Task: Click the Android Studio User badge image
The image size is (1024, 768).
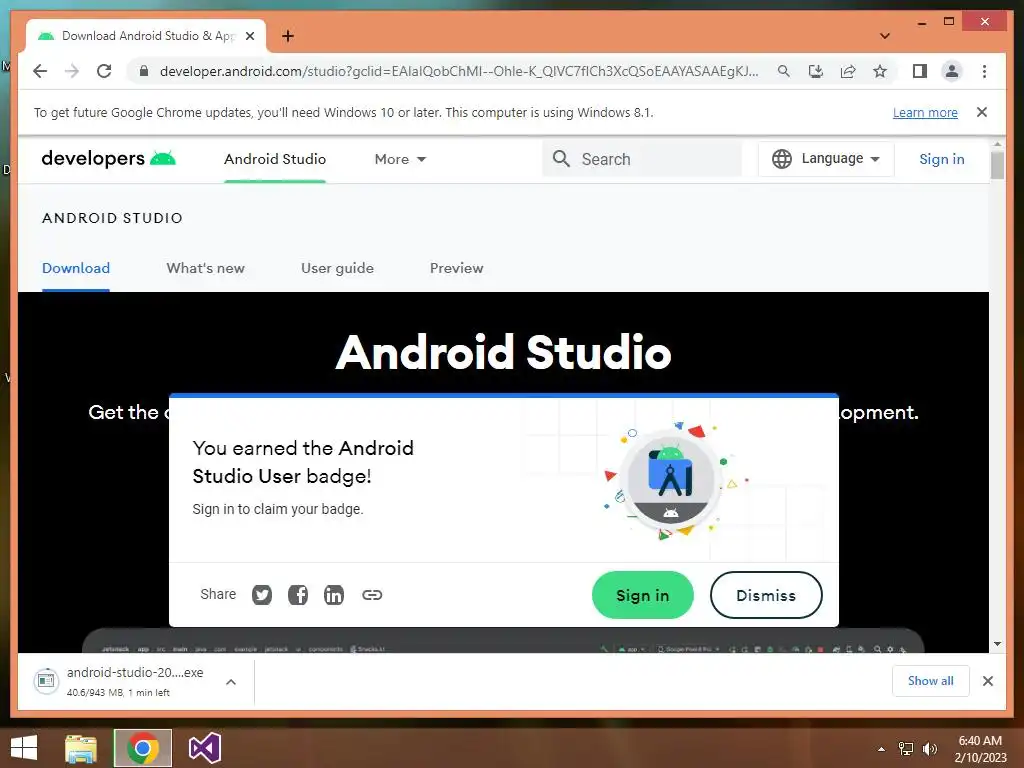Action: coord(671,480)
